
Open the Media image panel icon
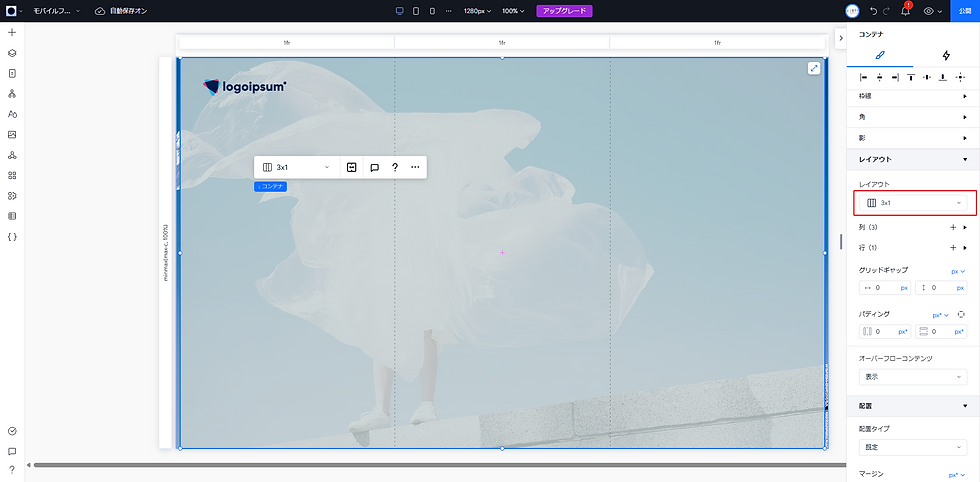12,134
